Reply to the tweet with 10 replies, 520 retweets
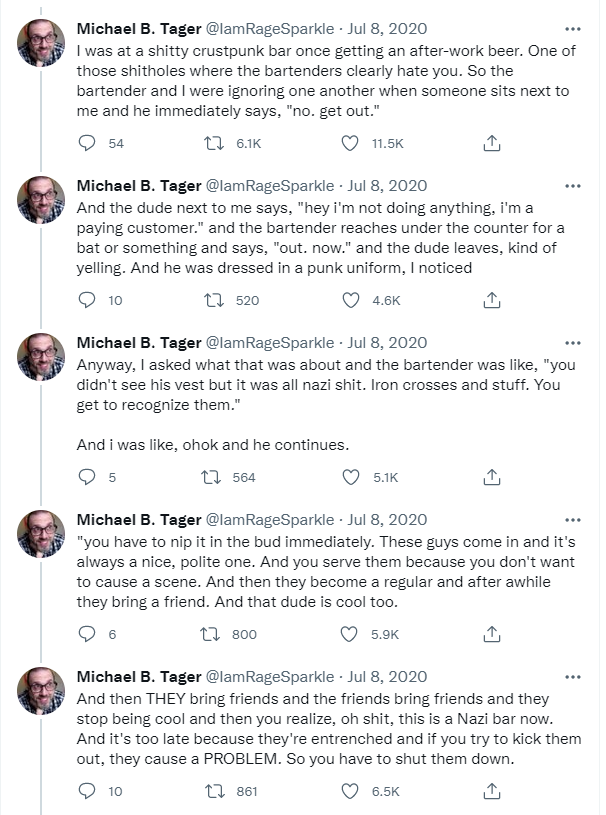Viewport: 606px width, 815px height. [x=87, y=300]
